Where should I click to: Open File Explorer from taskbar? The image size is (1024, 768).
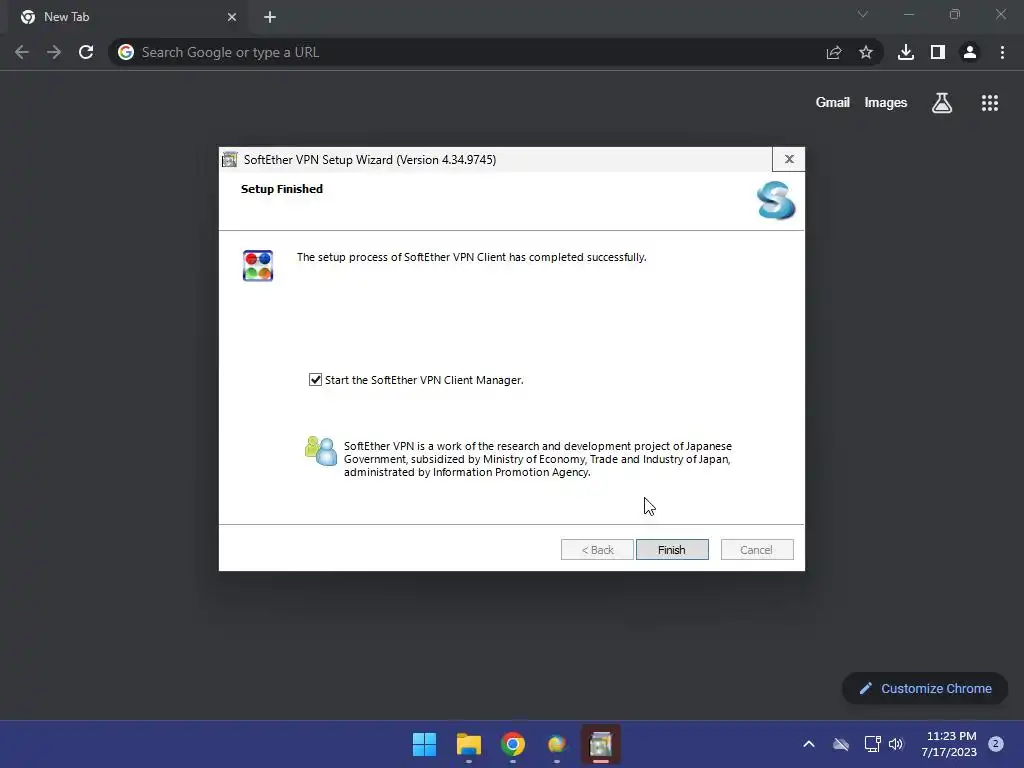pyautogui.click(x=469, y=744)
